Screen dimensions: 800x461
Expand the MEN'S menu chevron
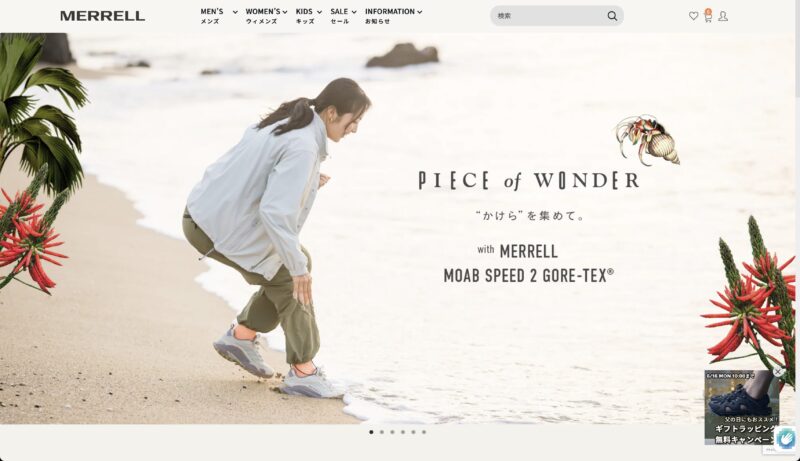pos(235,12)
